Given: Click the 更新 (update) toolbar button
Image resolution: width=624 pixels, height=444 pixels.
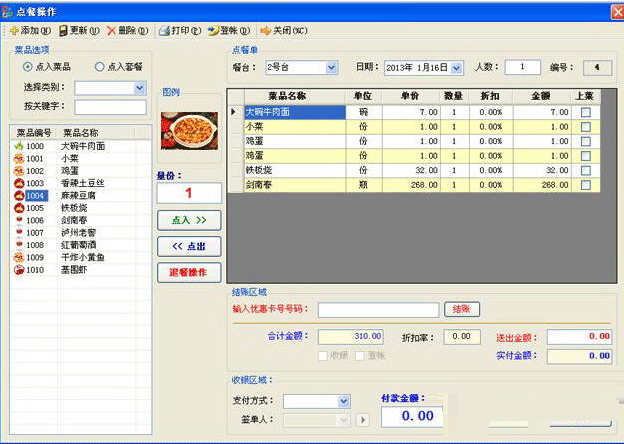Looking at the screenshot, I should pos(79,31).
